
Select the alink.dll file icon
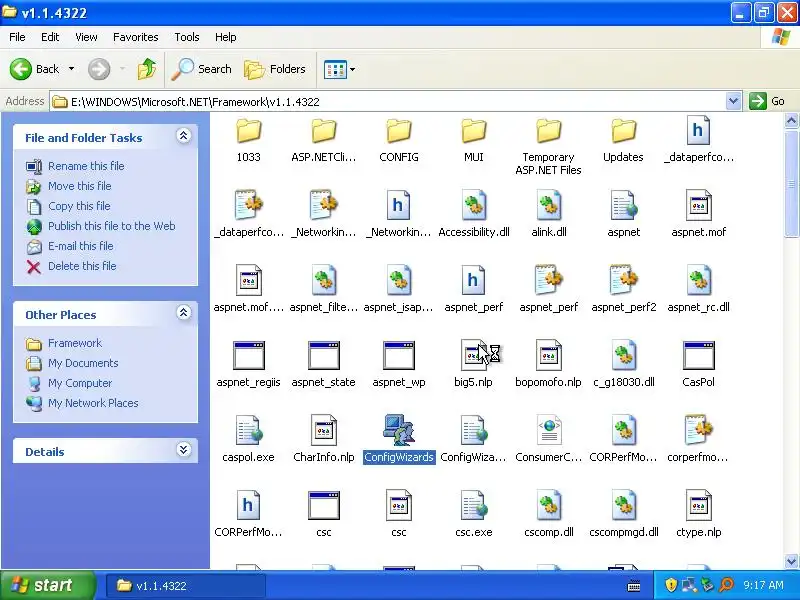point(548,205)
